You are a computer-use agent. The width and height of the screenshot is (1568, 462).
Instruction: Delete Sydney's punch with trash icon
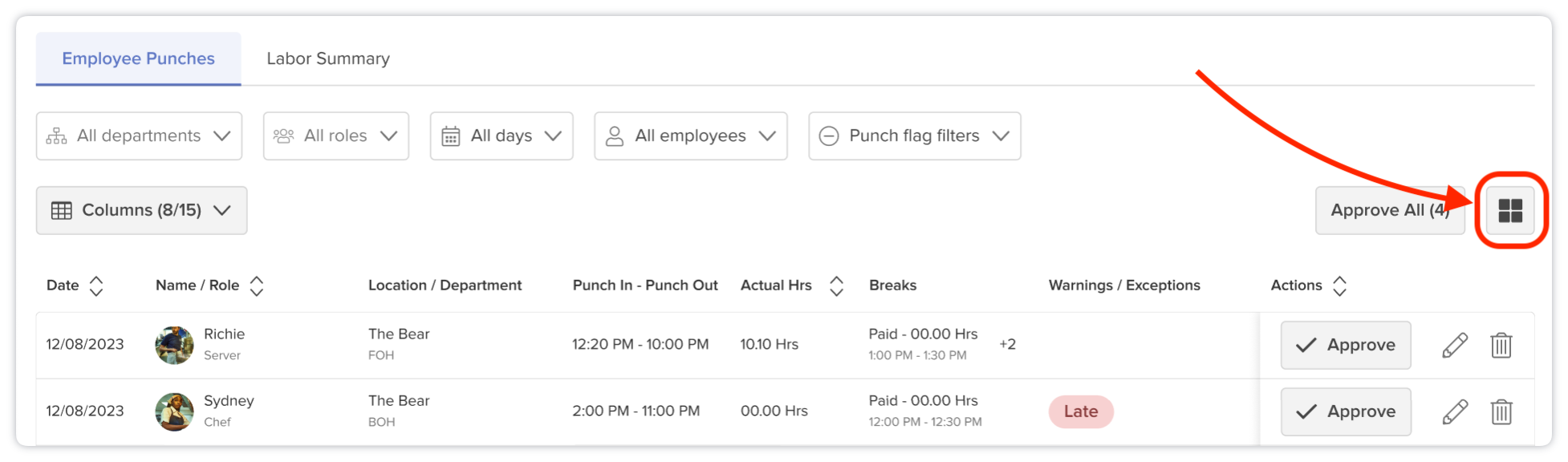click(x=1501, y=411)
